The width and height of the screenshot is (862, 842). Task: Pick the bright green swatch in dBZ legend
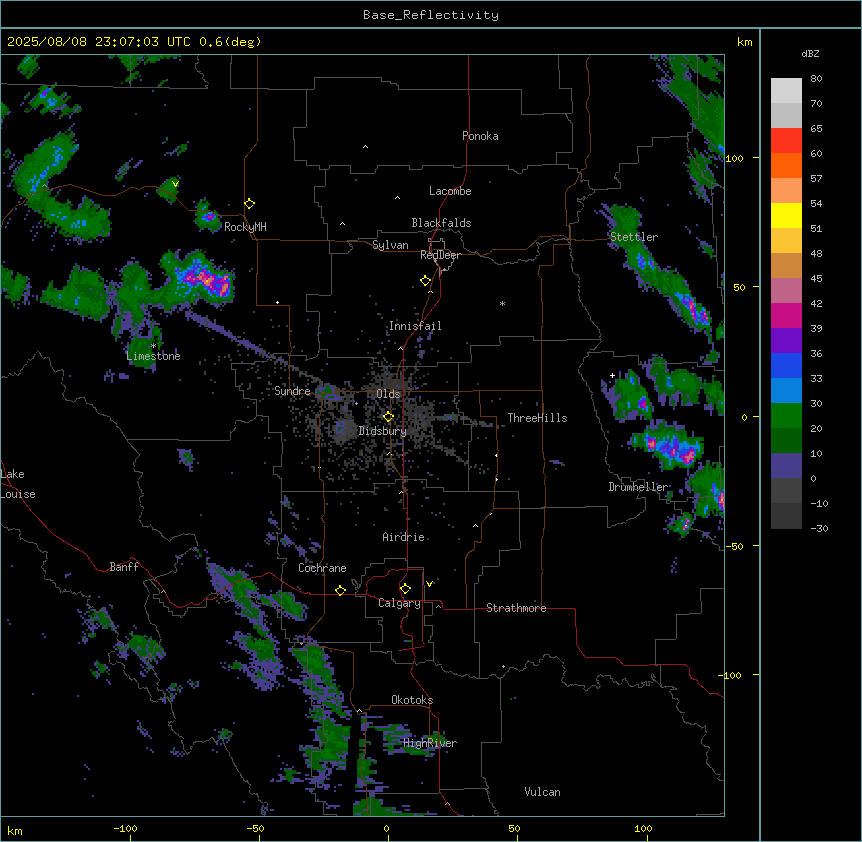click(x=786, y=416)
